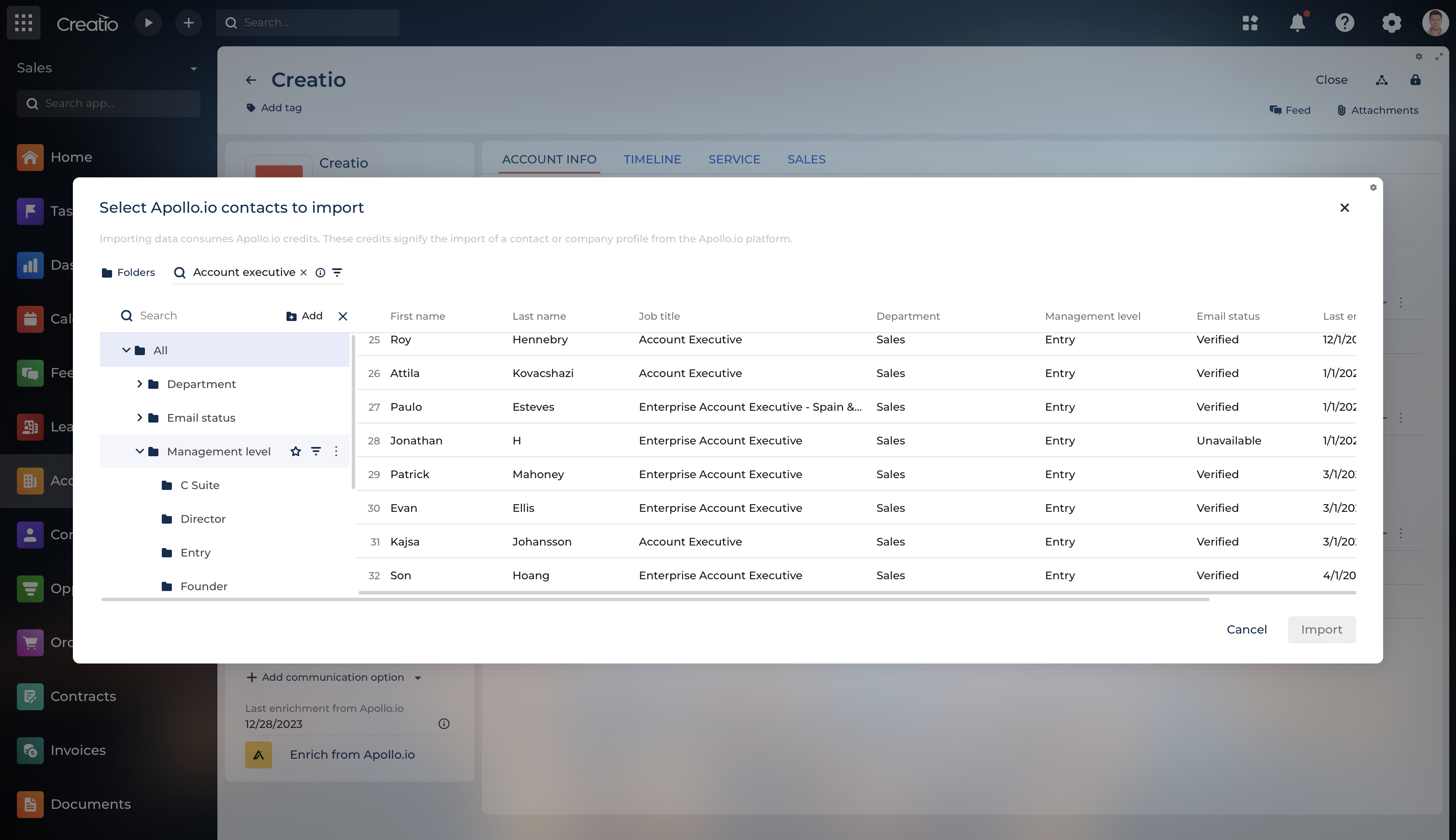The width and height of the screenshot is (1456, 840).
Task: Click the help question mark icon
Action: click(x=1345, y=22)
